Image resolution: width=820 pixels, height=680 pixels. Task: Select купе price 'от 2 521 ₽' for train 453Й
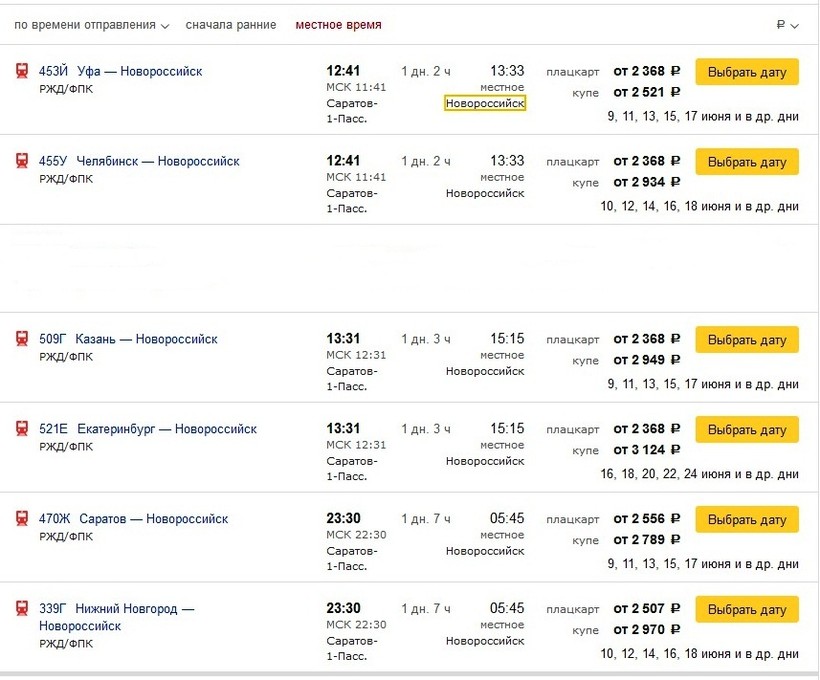tap(646, 93)
